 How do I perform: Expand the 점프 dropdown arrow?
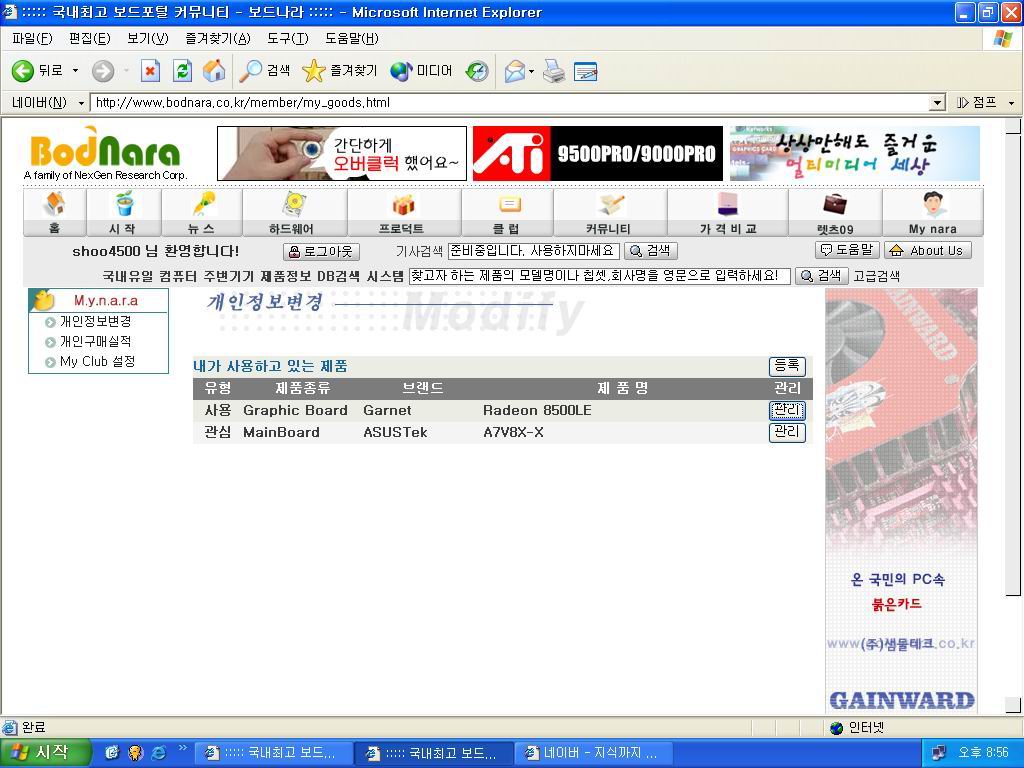pos(1011,103)
